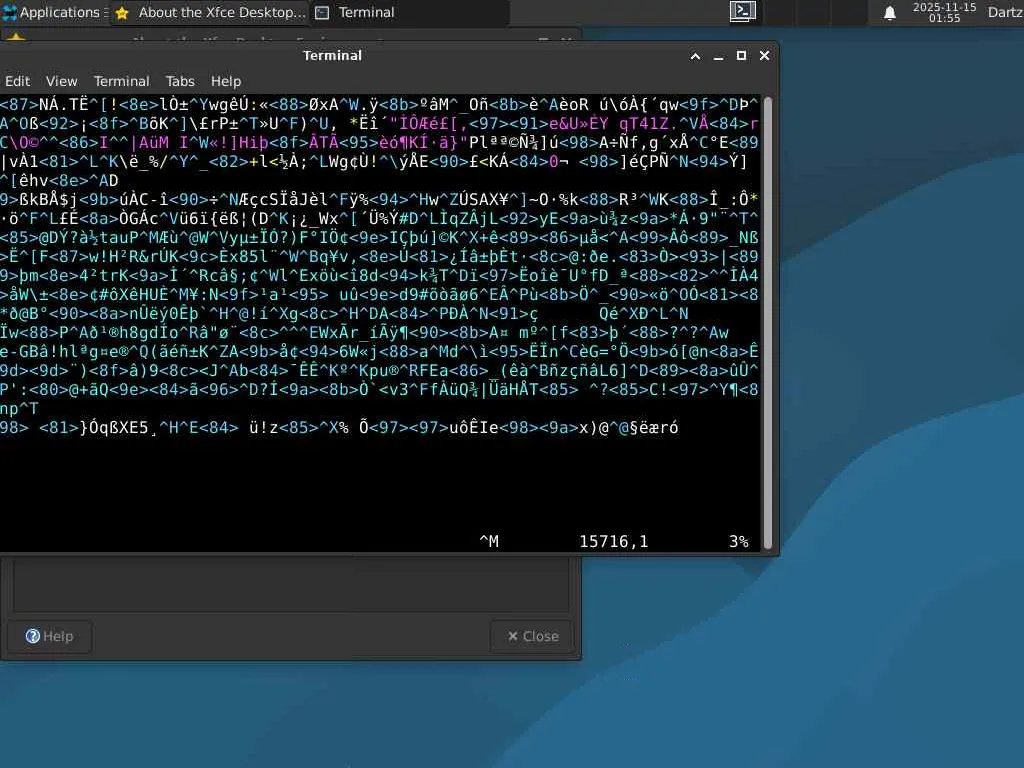Click the star icon on the About Xfce taskbar button
The width and height of the screenshot is (1024, 768).
122,13
